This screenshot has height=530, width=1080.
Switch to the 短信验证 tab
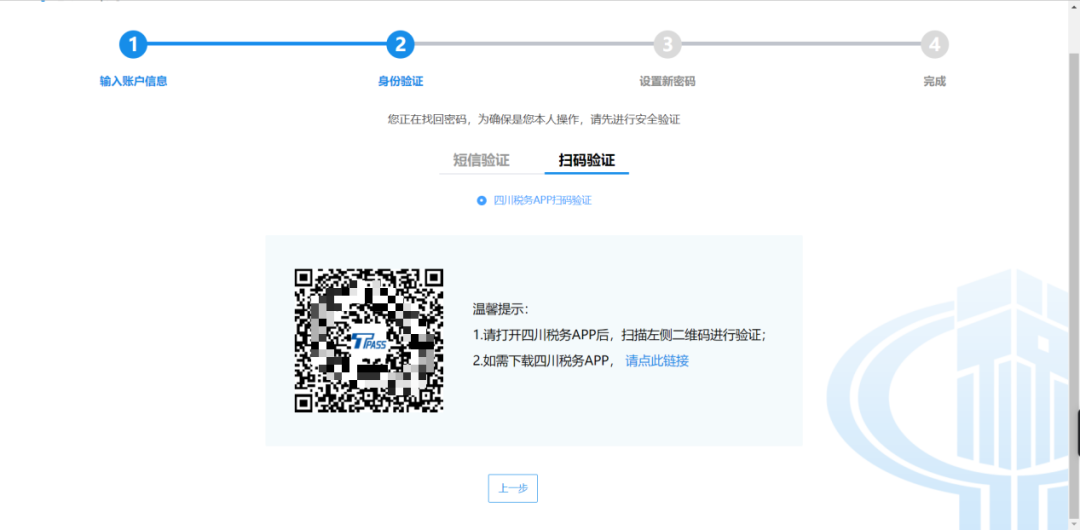[481, 160]
